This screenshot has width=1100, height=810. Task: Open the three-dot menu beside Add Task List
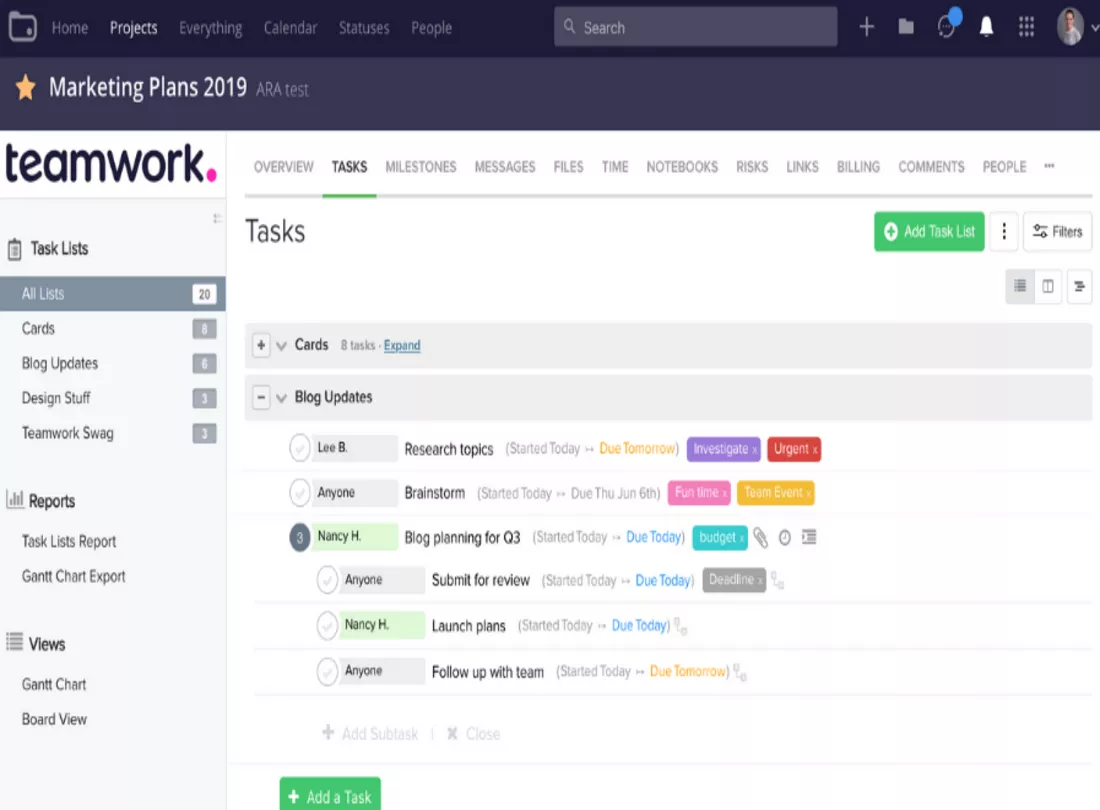tap(1004, 231)
